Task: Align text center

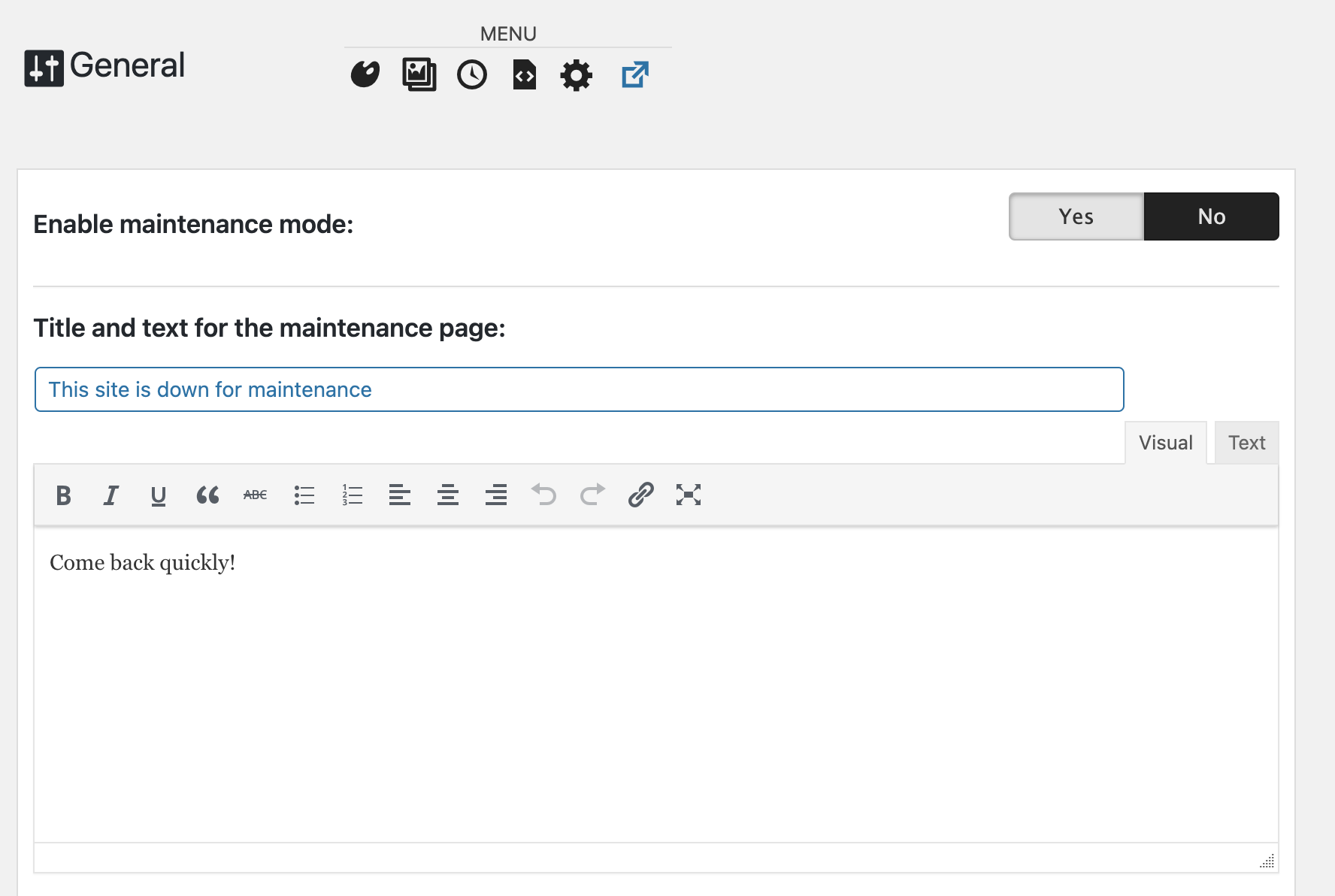Action: (448, 495)
